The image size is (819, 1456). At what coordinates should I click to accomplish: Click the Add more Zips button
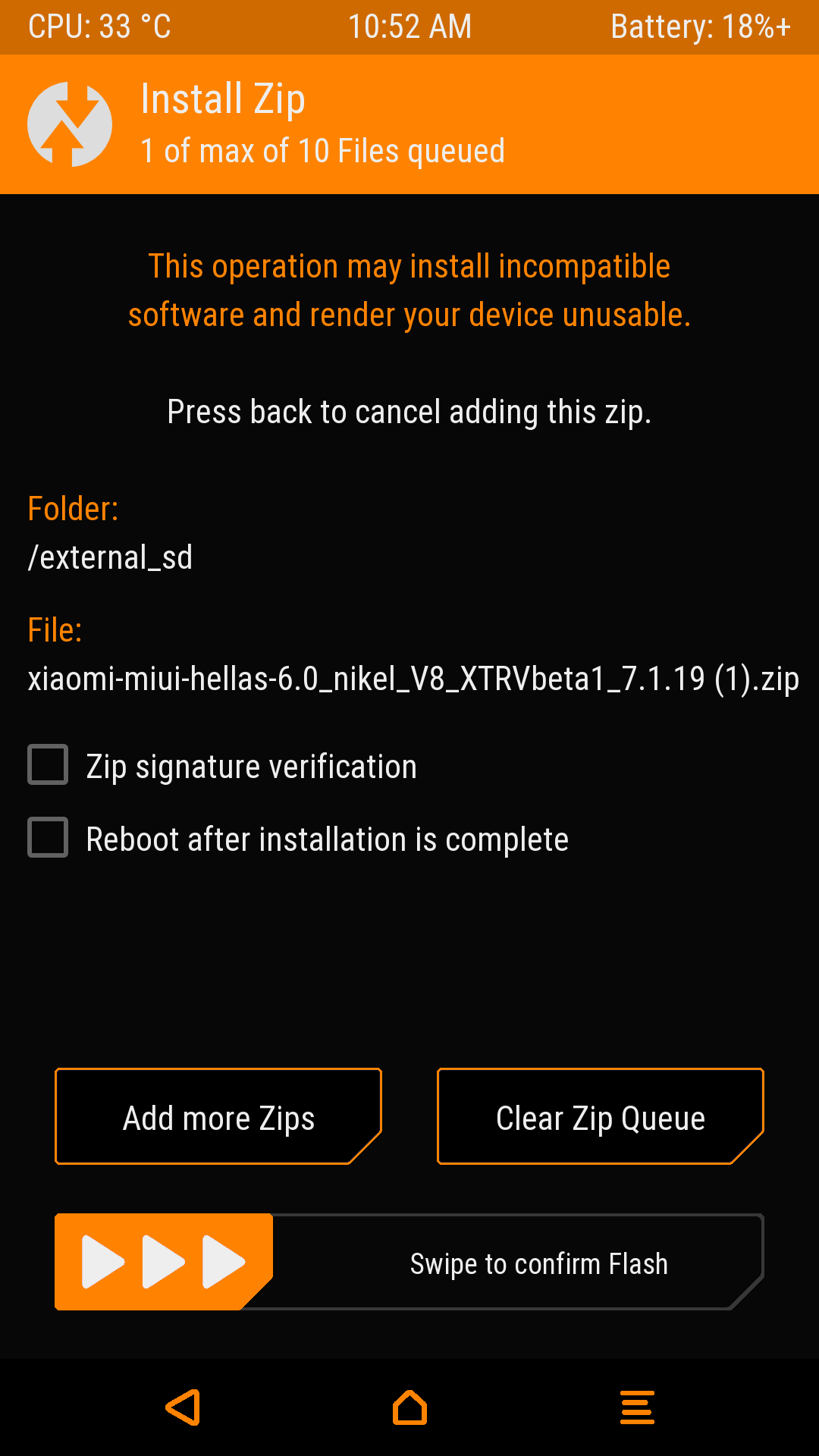point(218,1116)
